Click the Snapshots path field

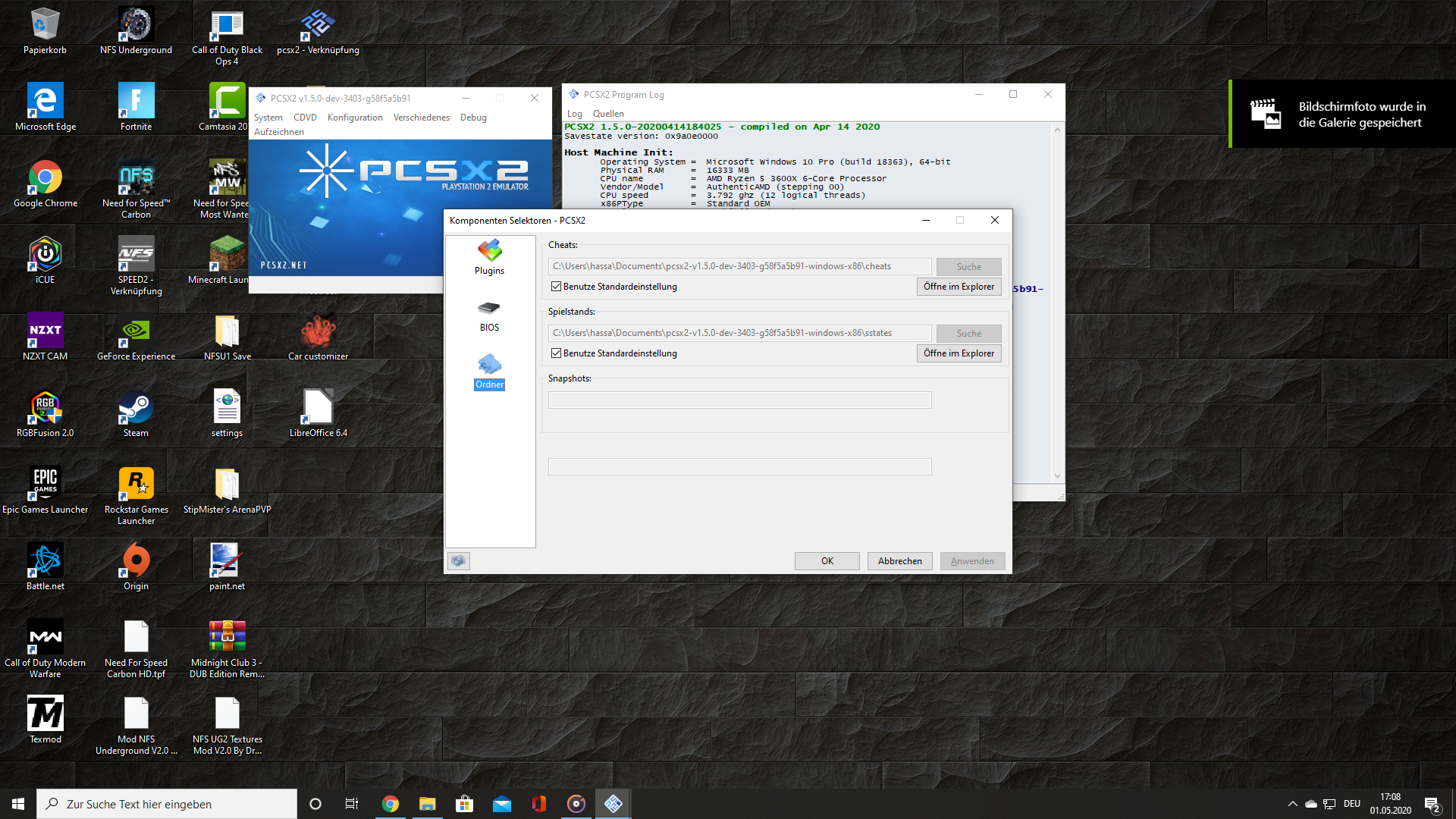click(x=739, y=400)
